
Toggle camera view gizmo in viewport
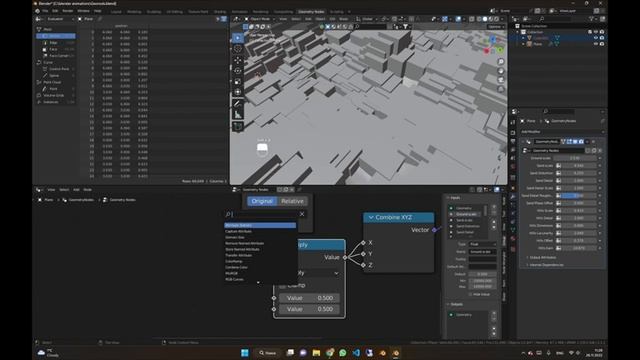point(501,80)
